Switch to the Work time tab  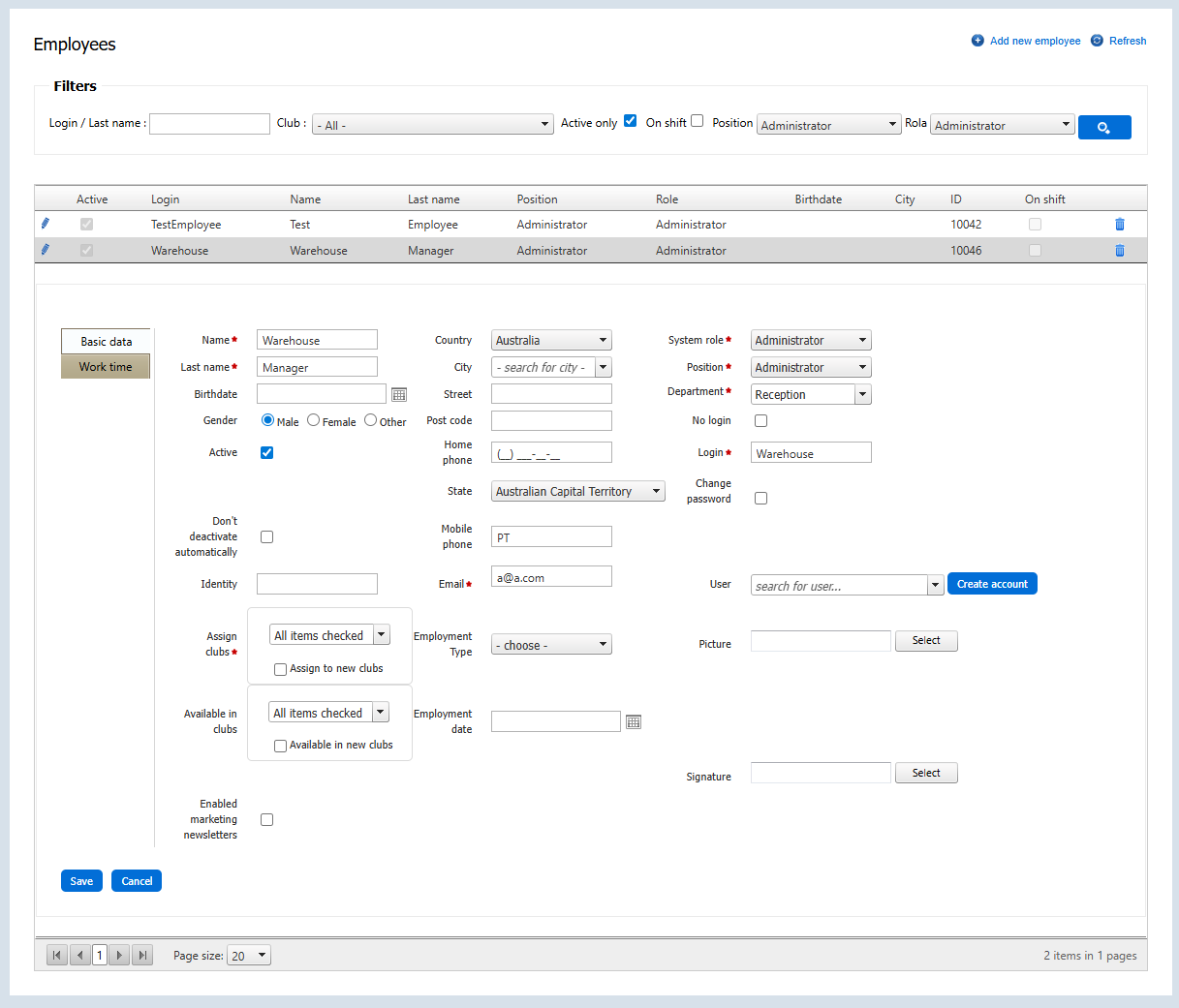(106, 367)
